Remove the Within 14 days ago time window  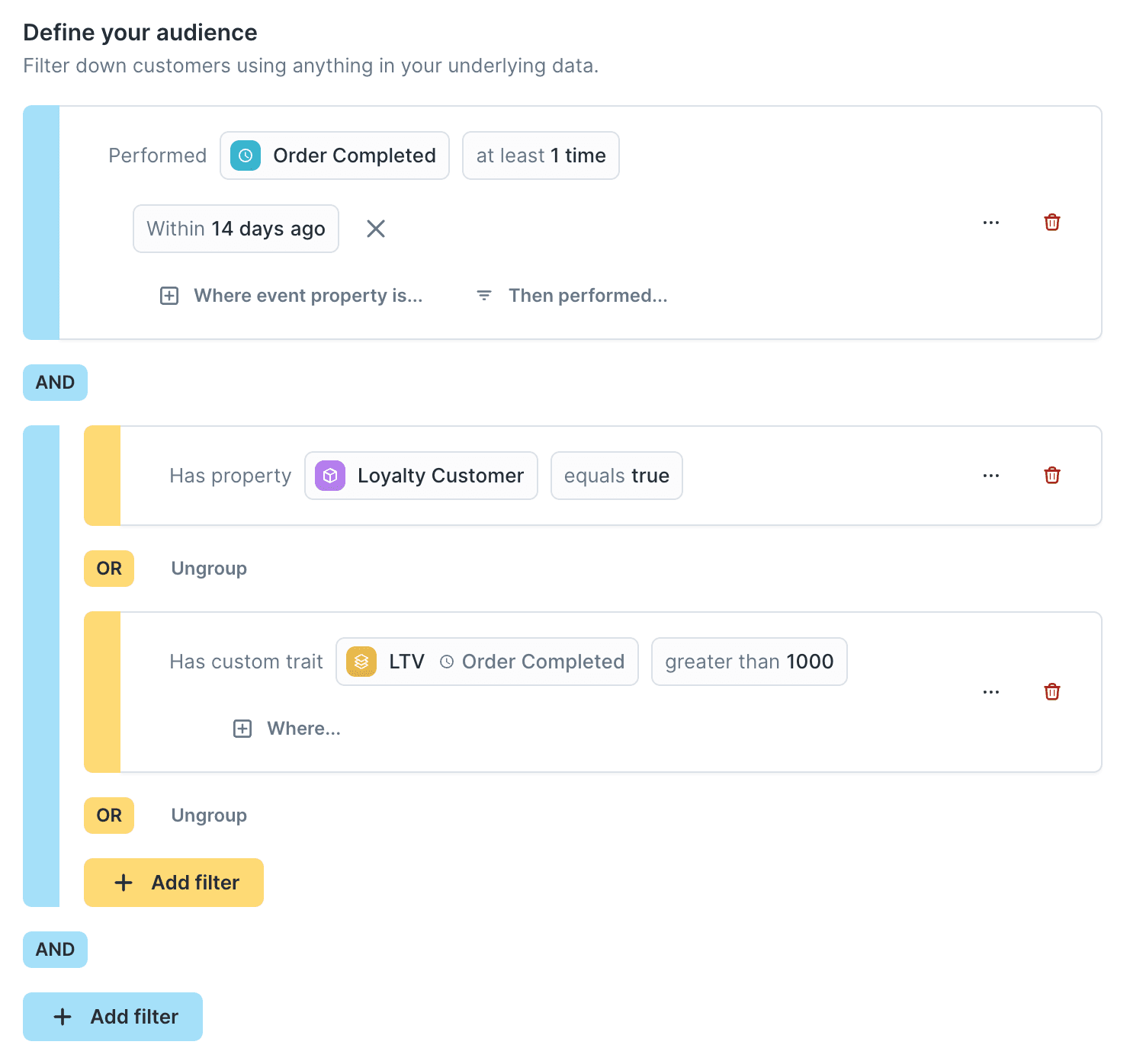[x=375, y=229]
